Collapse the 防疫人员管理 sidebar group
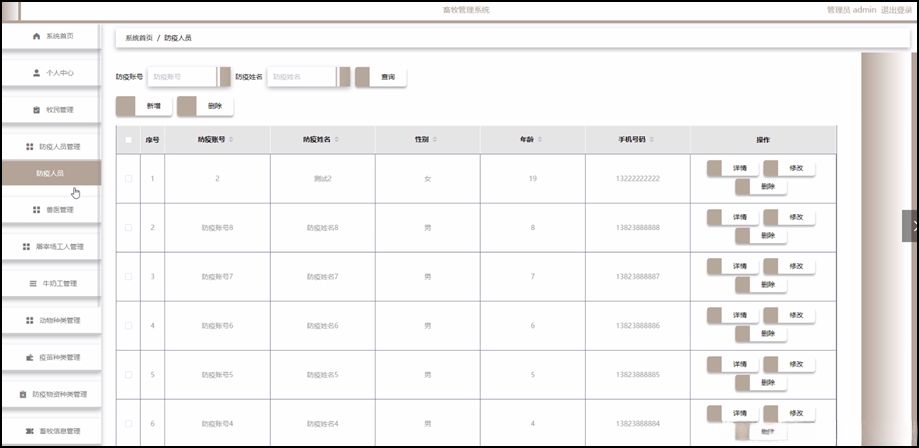 click(51, 147)
